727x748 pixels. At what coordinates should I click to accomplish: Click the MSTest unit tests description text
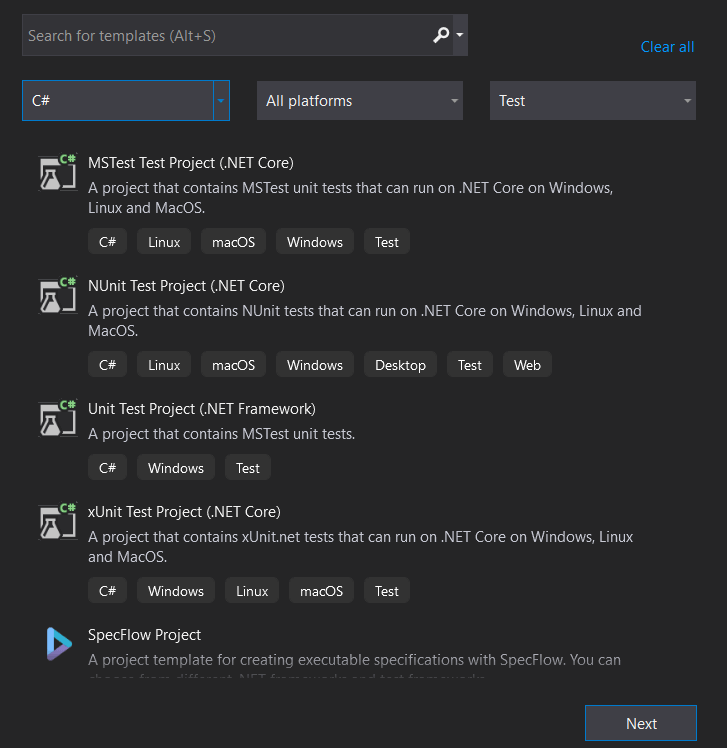[x=351, y=198]
